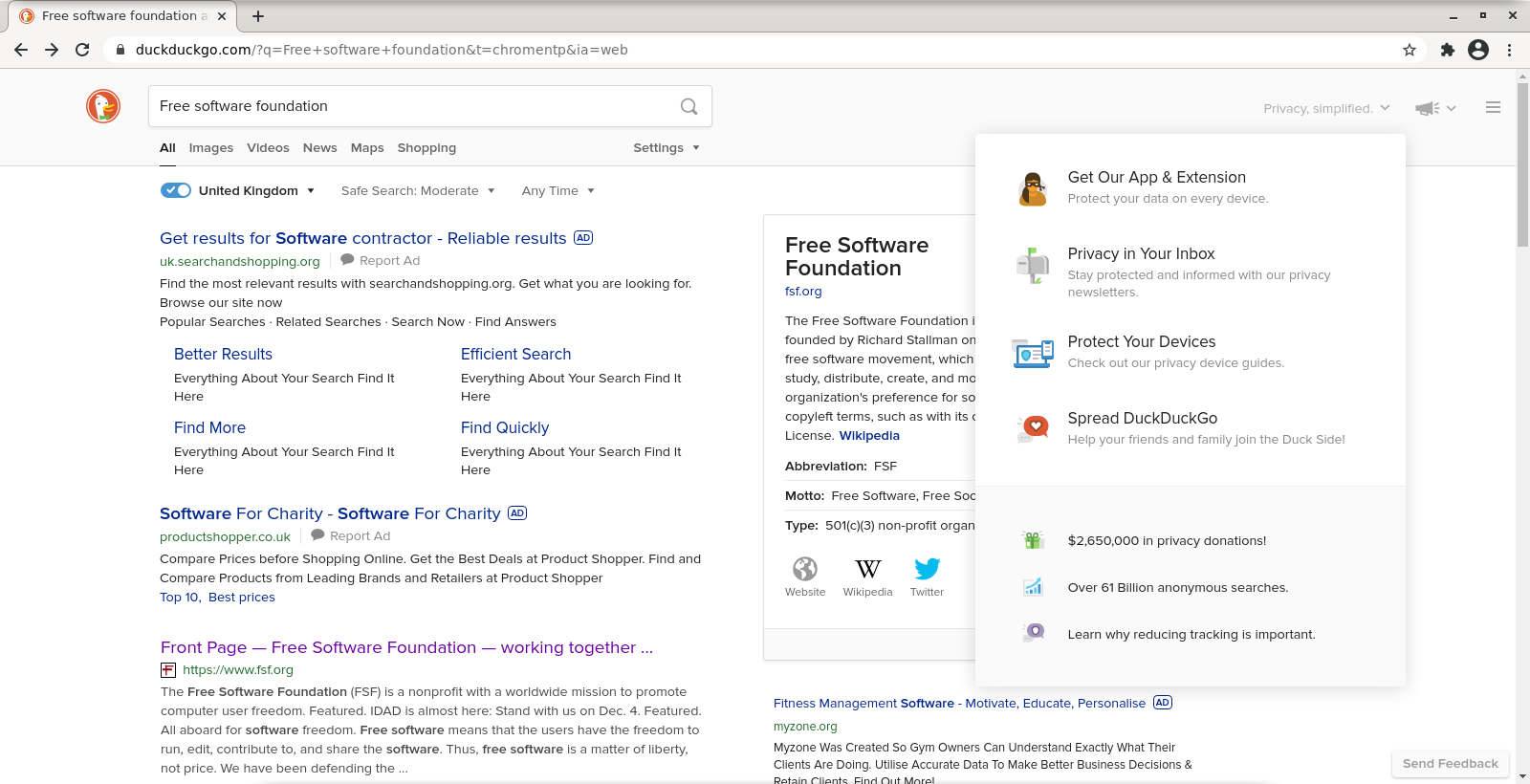
Task: Open the browser extensions puzzle icon
Action: tap(1448, 50)
